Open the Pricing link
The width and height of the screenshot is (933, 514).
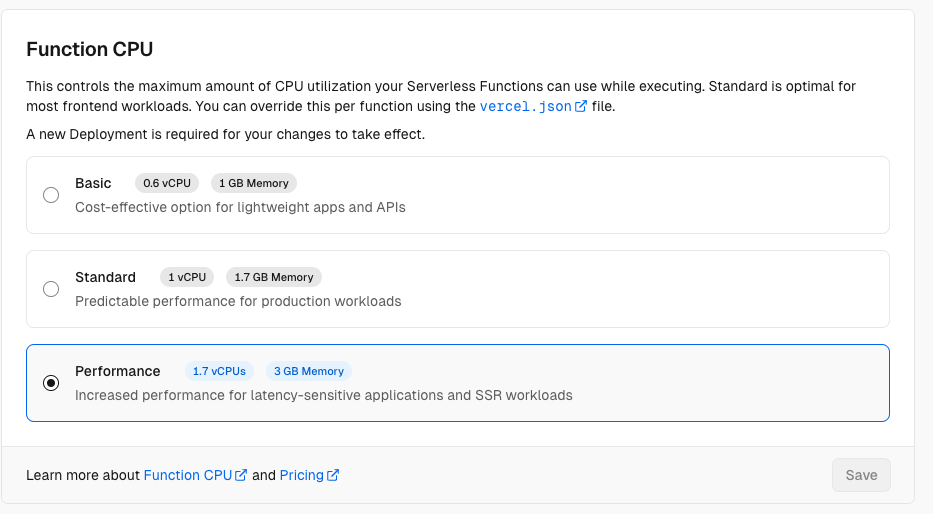point(301,475)
